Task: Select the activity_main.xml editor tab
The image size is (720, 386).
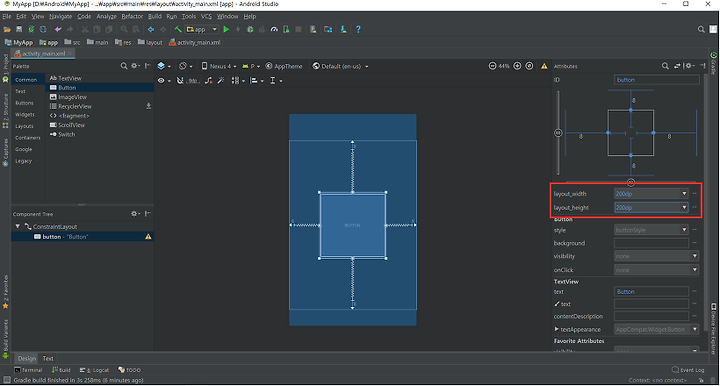Action: (44, 54)
